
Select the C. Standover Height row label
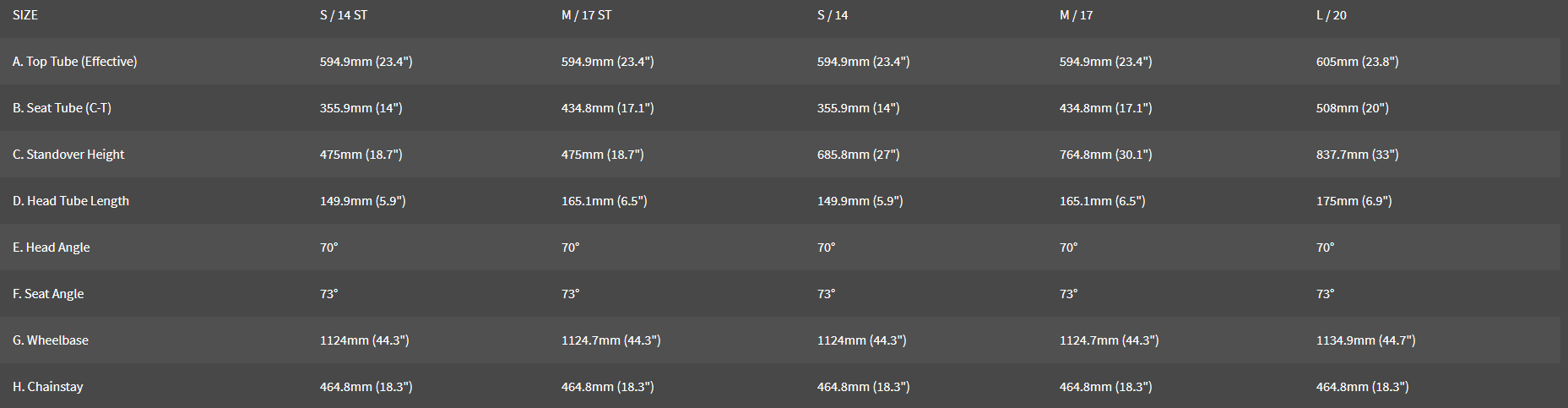point(68,155)
